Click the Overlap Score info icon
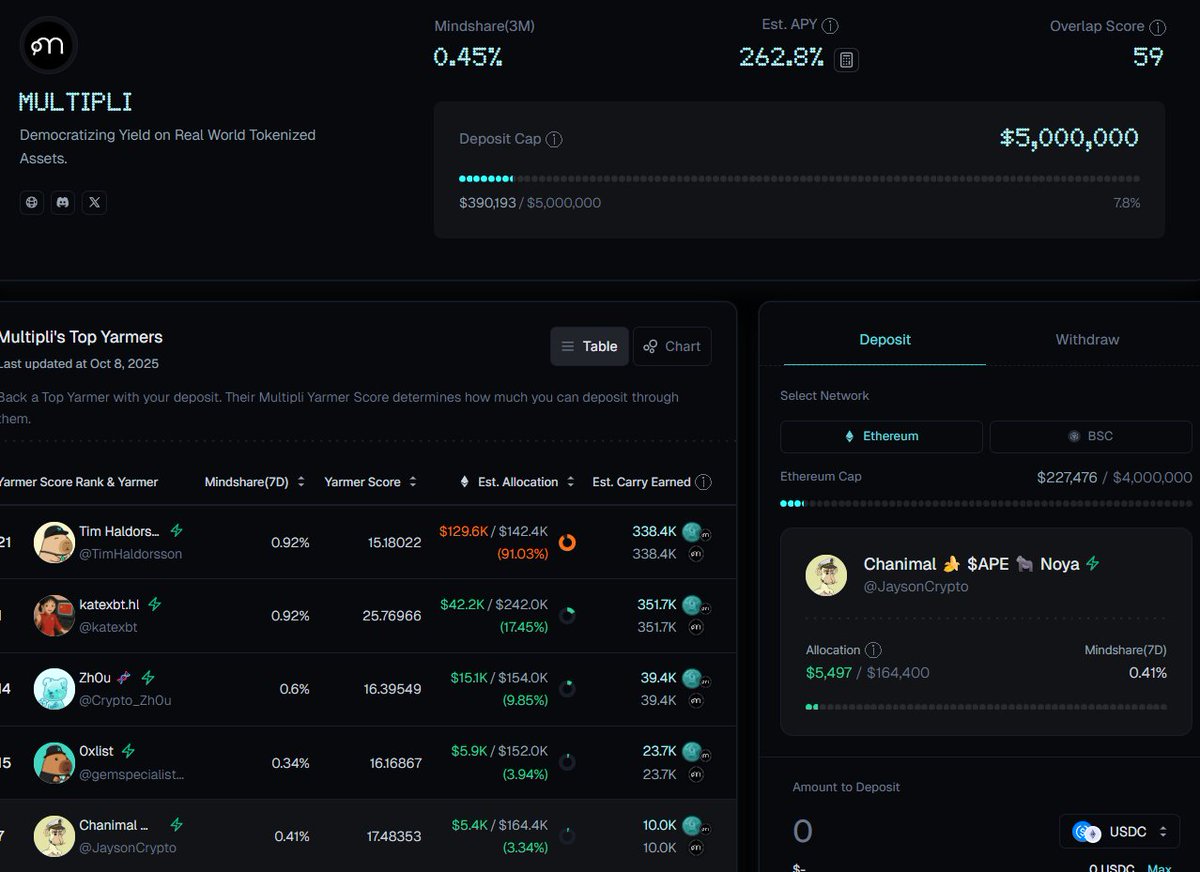The image size is (1200, 872). pyautogui.click(x=1158, y=27)
